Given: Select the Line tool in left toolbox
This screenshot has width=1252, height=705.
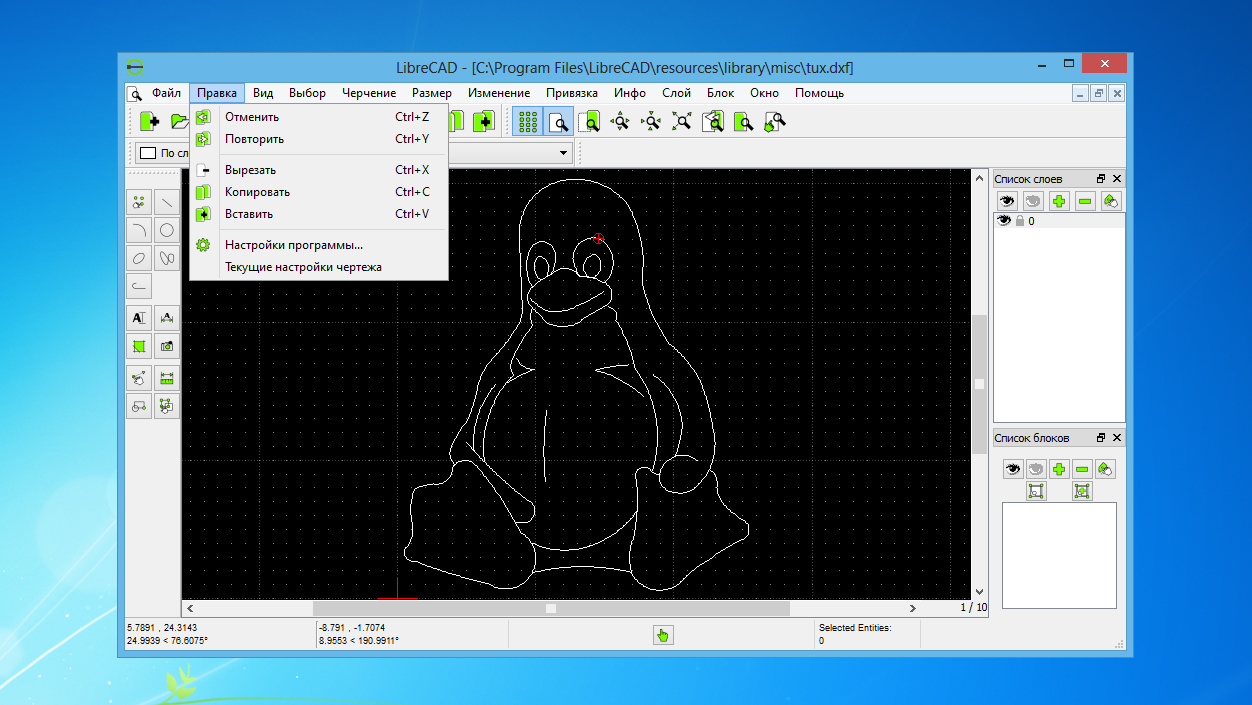Looking at the screenshot, I should coord(167,202).
